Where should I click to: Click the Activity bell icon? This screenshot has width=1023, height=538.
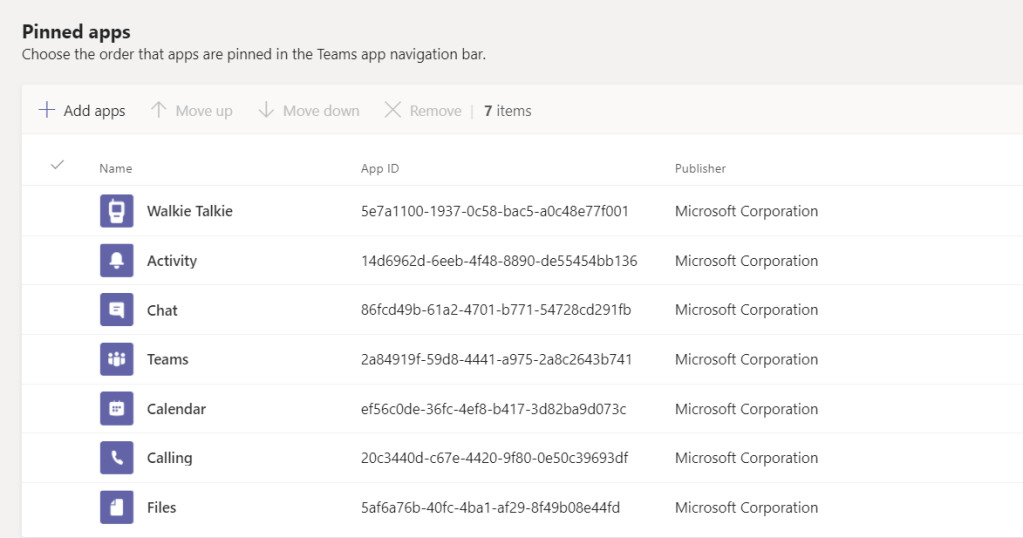click(116, 261)
